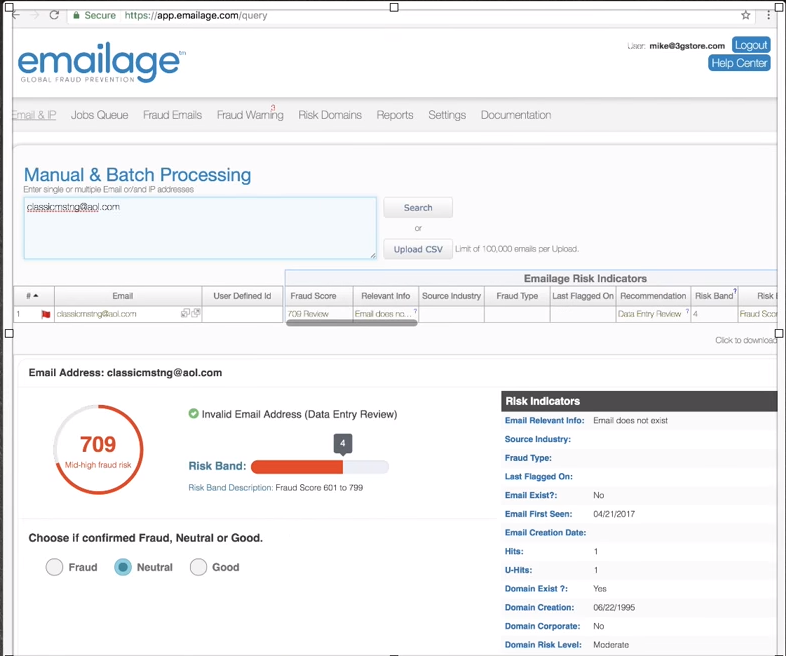
Task: Click the User Defined Id column header
Action: (x=242, y=296)
